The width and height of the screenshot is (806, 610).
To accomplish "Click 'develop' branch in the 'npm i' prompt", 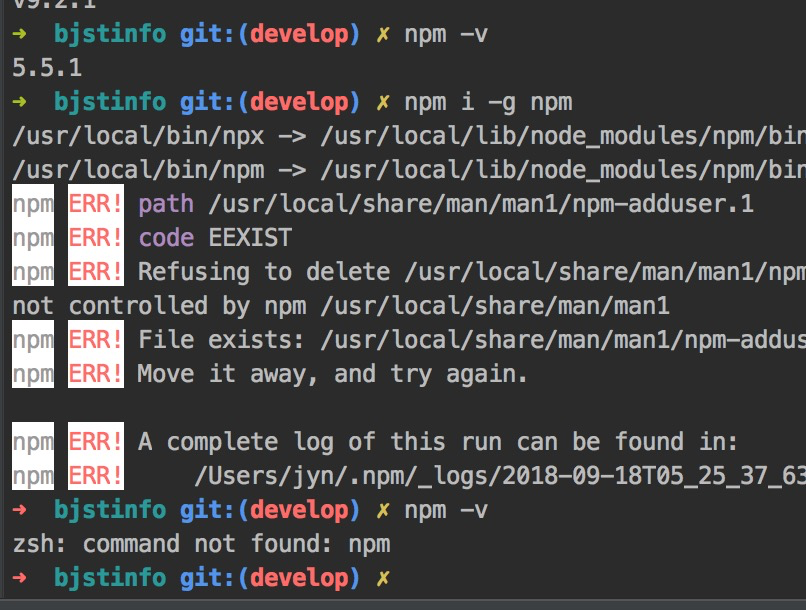I will click(299, 102).
